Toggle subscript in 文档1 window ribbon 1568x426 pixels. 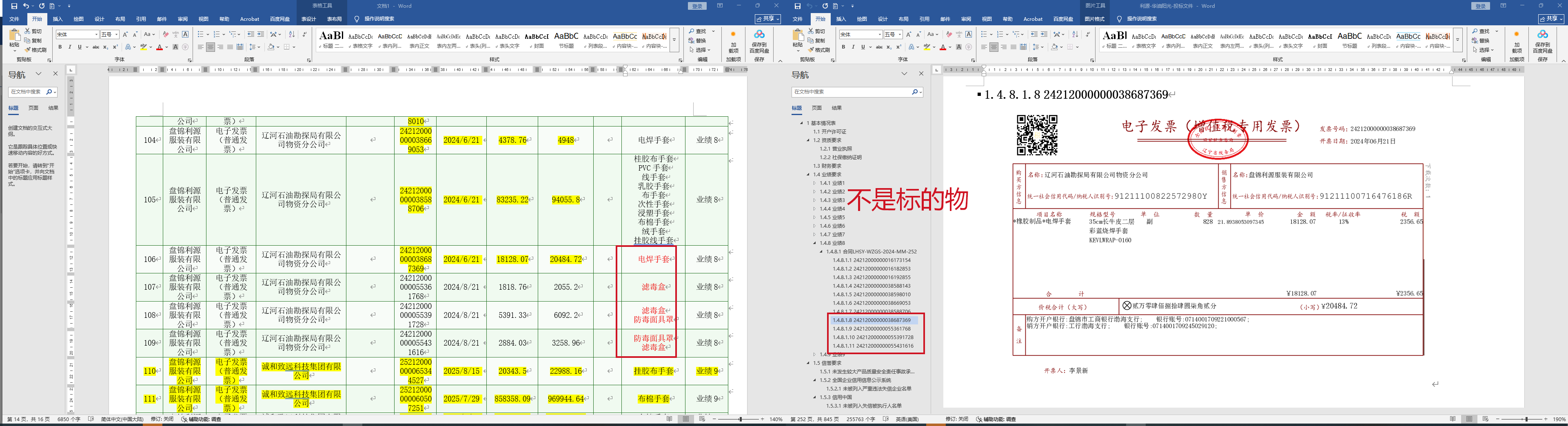(x=105, y=47)
